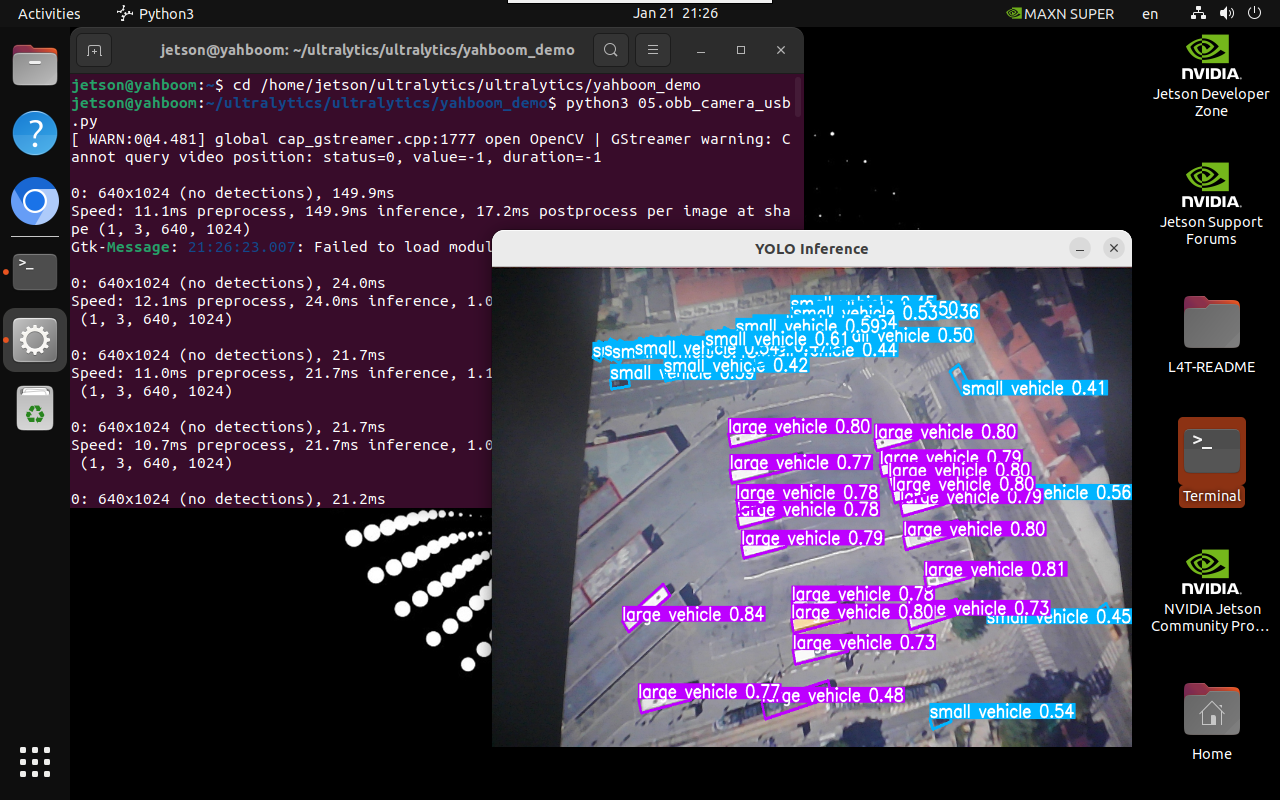Click the 'small vehicle 0.54' detection label
Screen dimensions: 1280x800
coord(1002,712)
